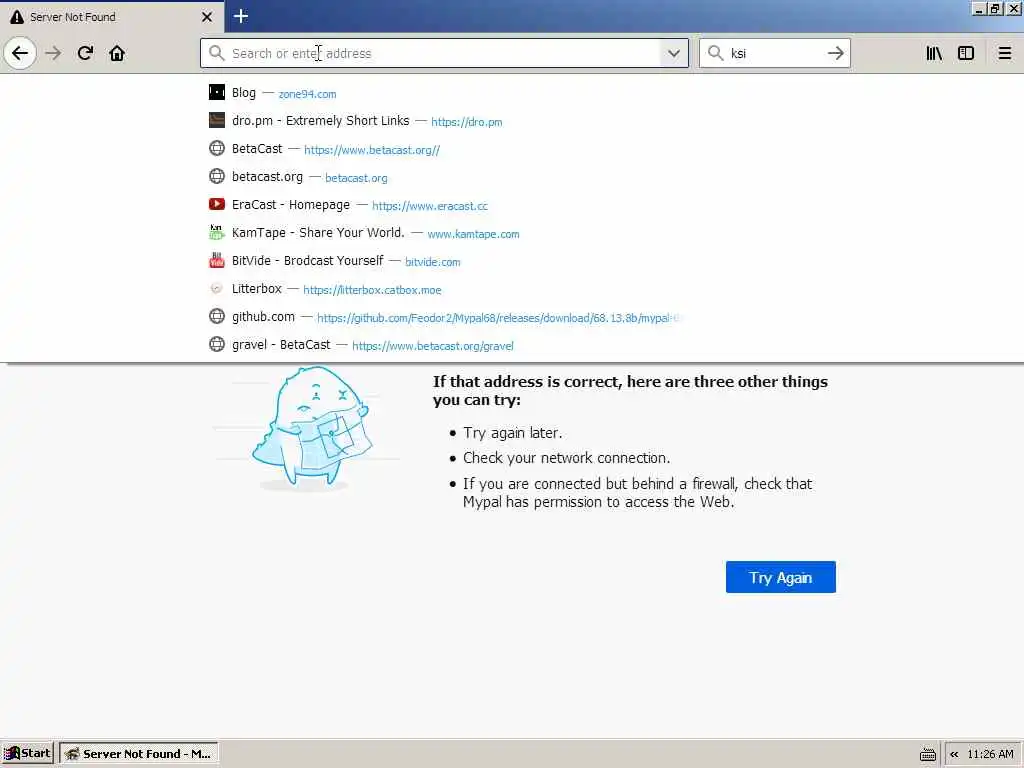Click the address bar magnifier icon
This screenshot has height=768, width=1024.
(216, 53)
